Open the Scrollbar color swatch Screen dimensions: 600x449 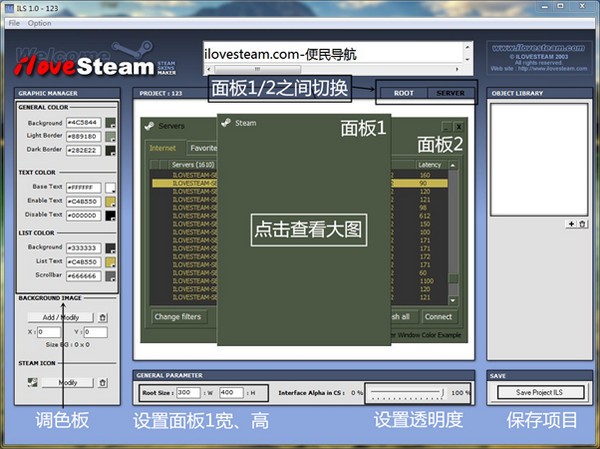point(110,276)
